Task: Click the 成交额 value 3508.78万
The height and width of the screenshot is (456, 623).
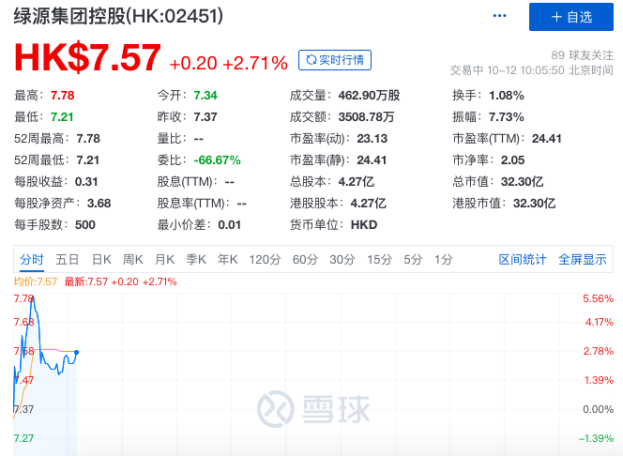Action: coord(366,117)
